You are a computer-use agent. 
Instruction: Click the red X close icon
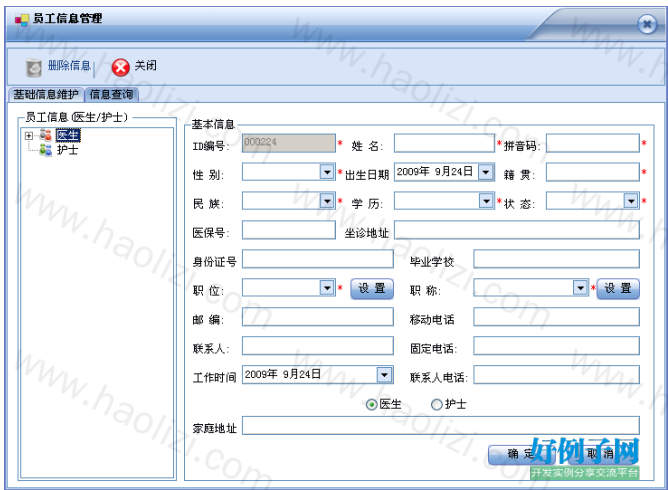click(x=121, y=67)
